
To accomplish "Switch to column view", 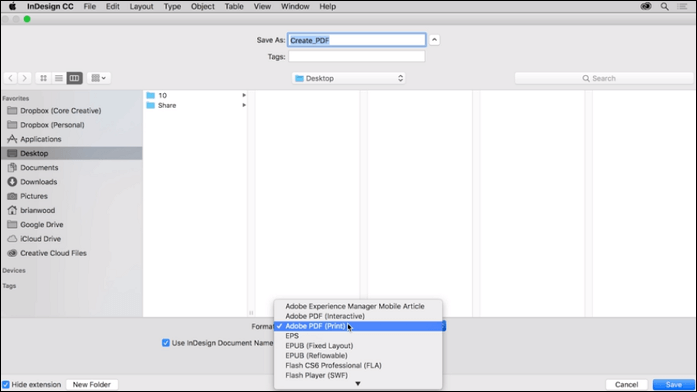I will point(74,78).
